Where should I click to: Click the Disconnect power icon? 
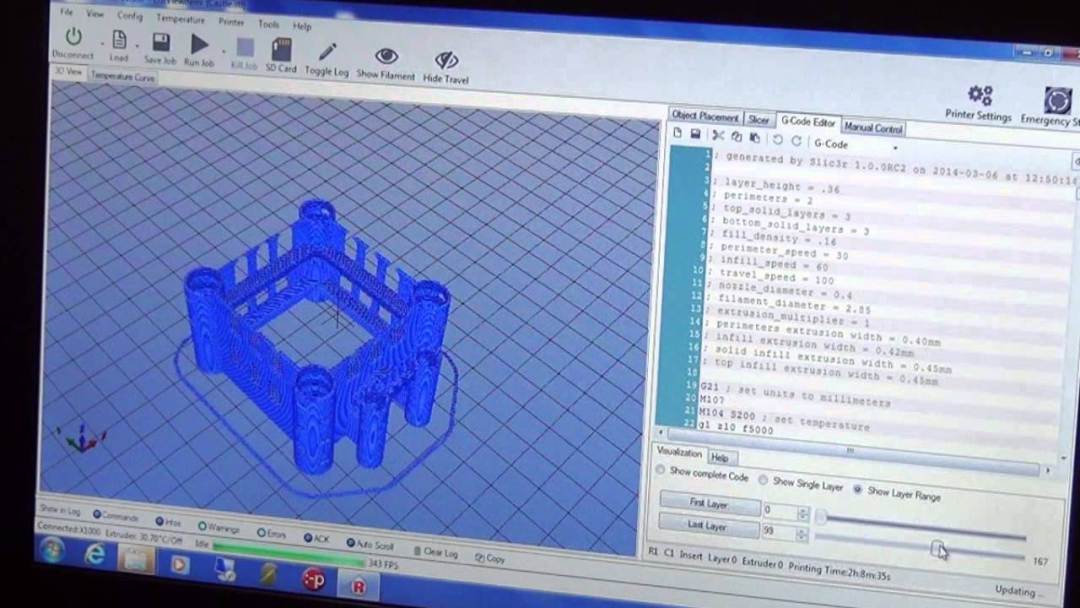pyautogui.click(x=73, y=36)
